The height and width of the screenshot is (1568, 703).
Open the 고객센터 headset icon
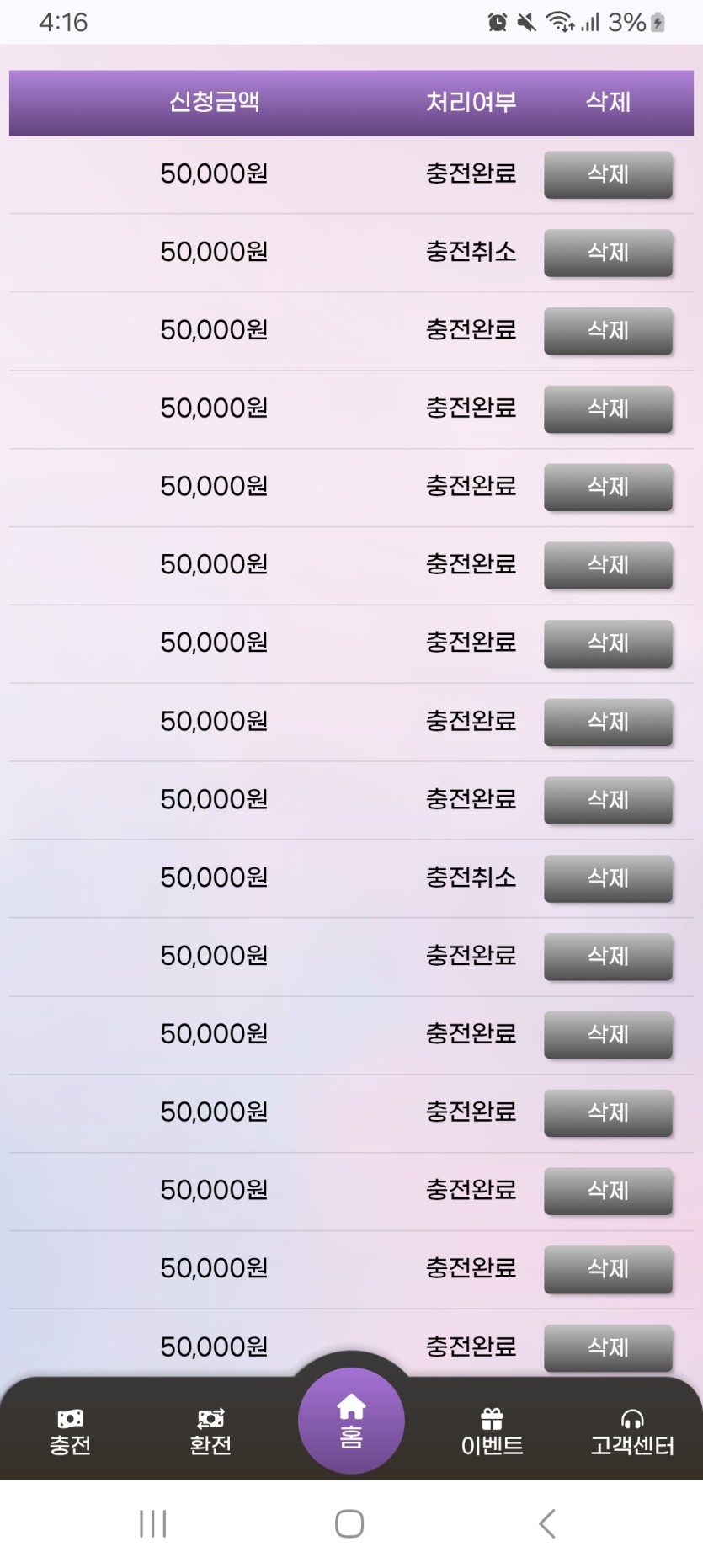click(632, 1420)
